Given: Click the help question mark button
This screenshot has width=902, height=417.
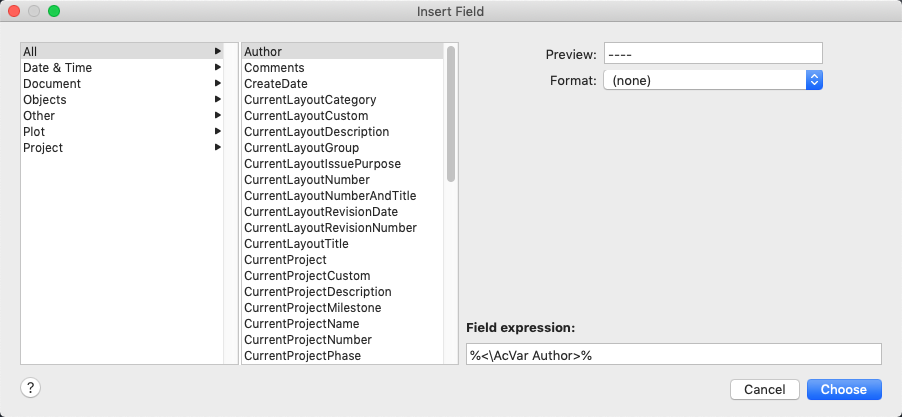Looking at the screenshot, I should click(x=30, y=389).
